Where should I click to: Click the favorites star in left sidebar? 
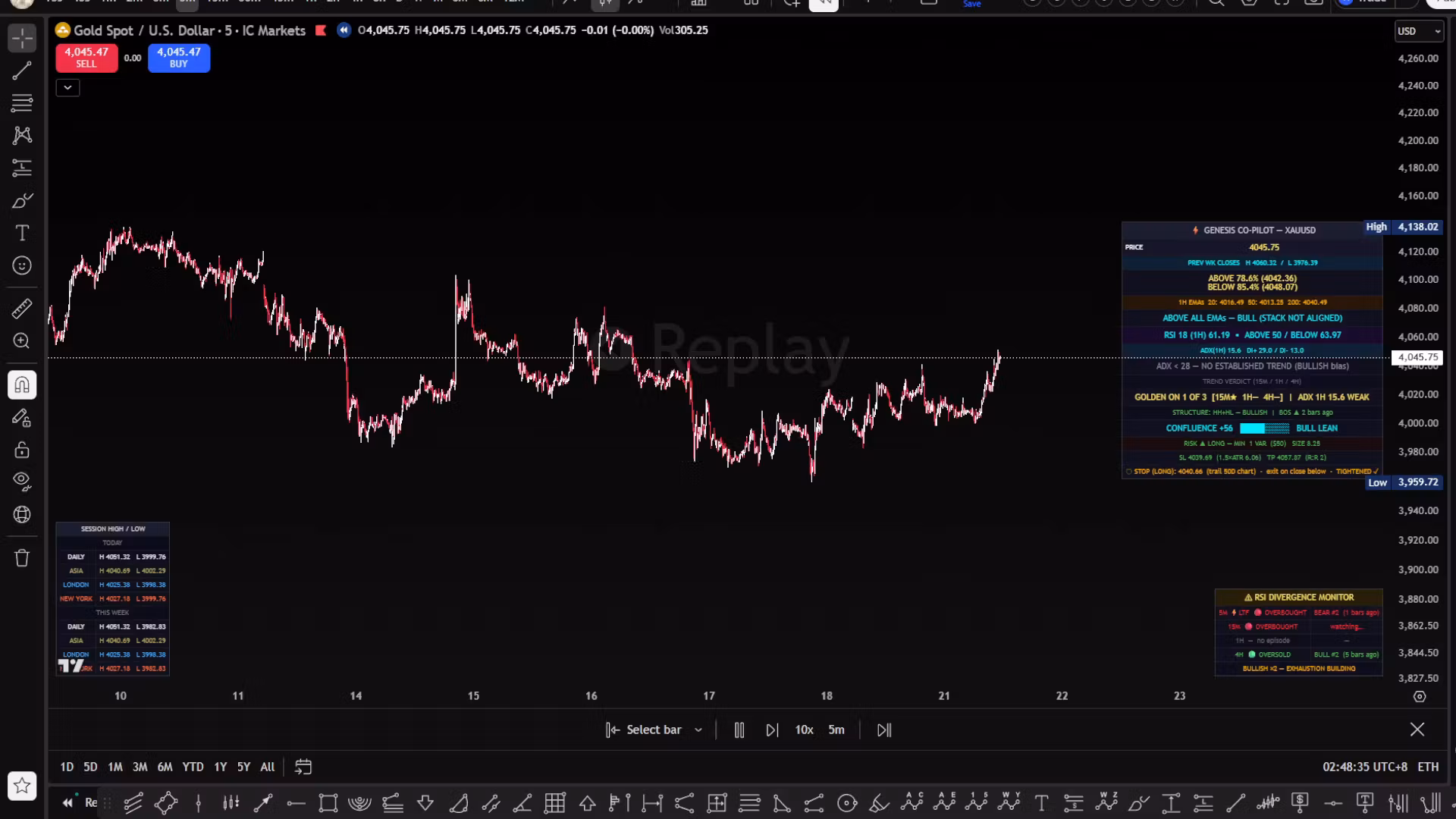(22, 786)
